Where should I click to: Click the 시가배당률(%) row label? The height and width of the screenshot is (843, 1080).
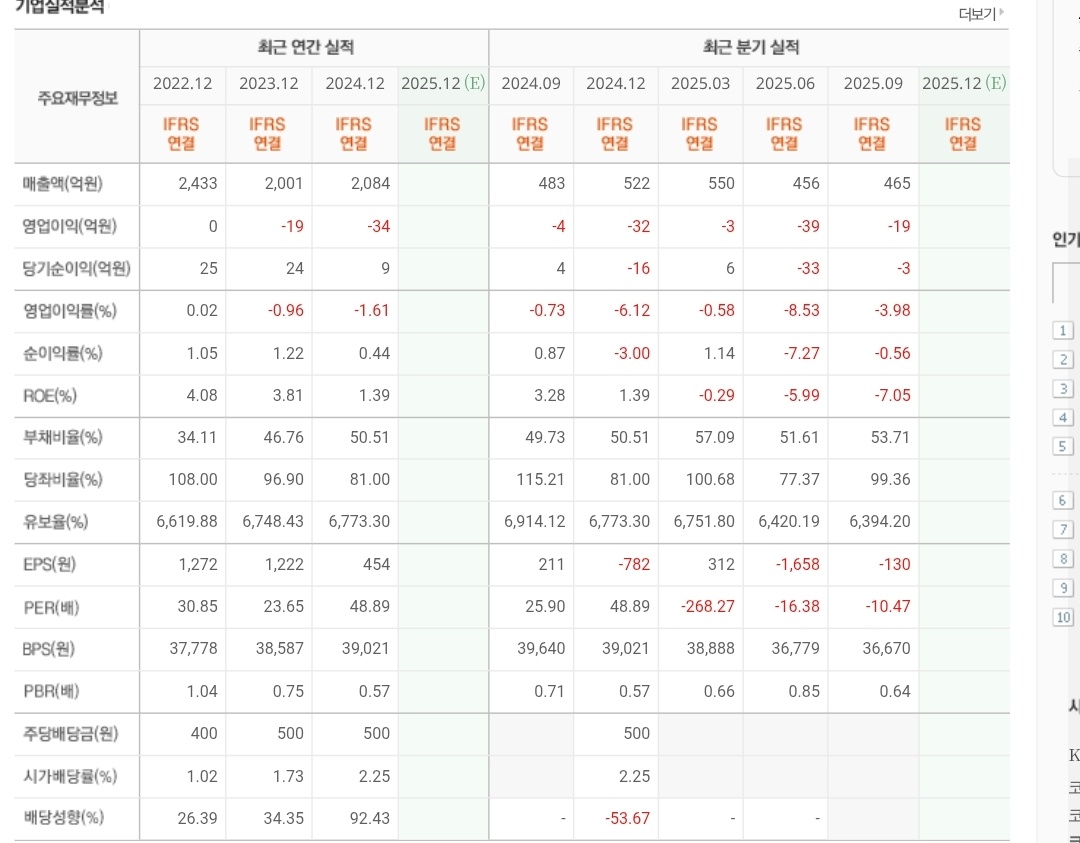point(69,776)
